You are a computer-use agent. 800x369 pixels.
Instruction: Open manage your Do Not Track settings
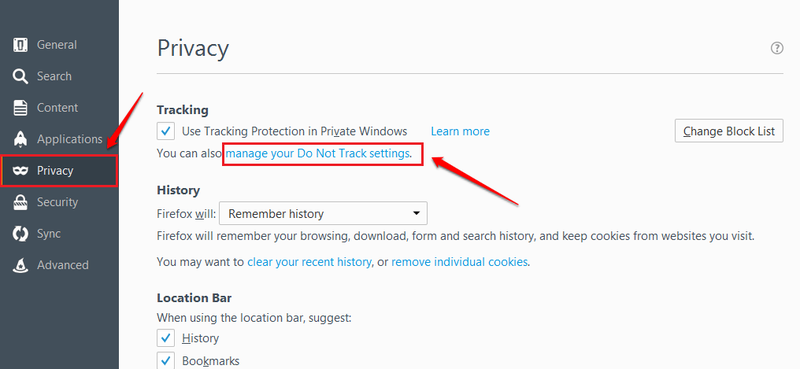pyautogui.click(x=317, y=153)
